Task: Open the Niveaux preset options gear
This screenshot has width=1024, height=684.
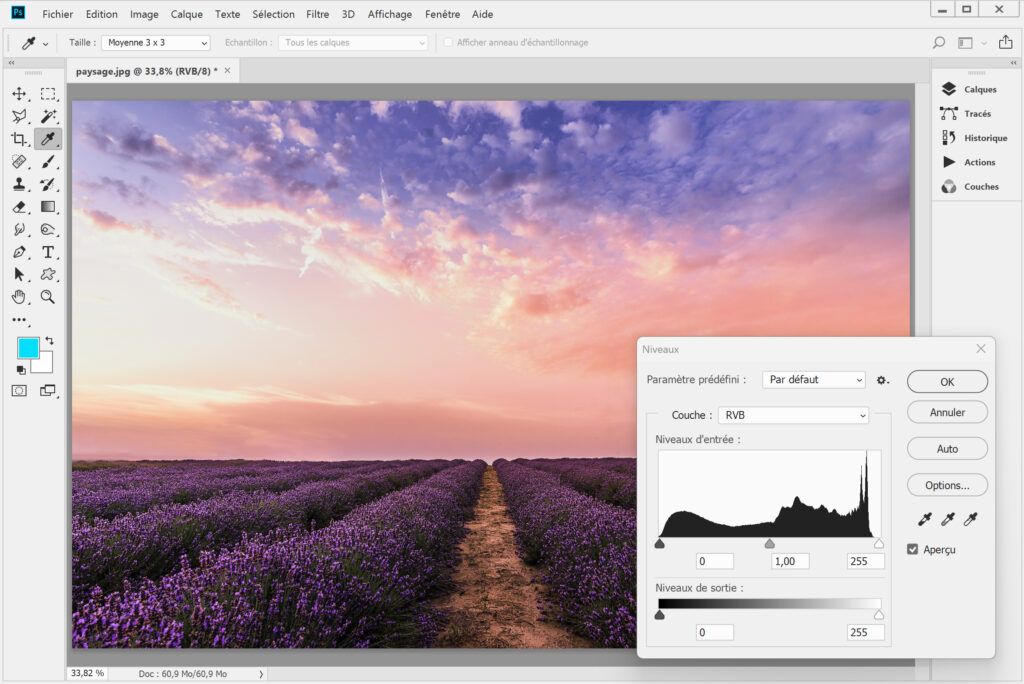Action: [882, 380]
